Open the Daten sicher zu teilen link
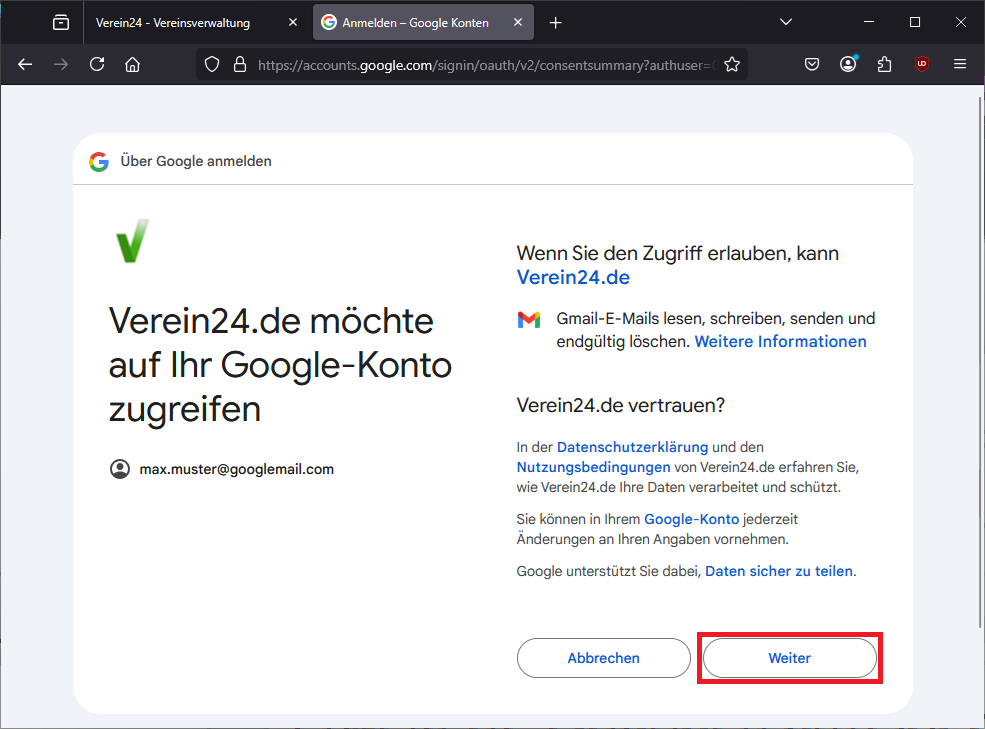This screenshot has width=985, height=729. coord(779,571)
